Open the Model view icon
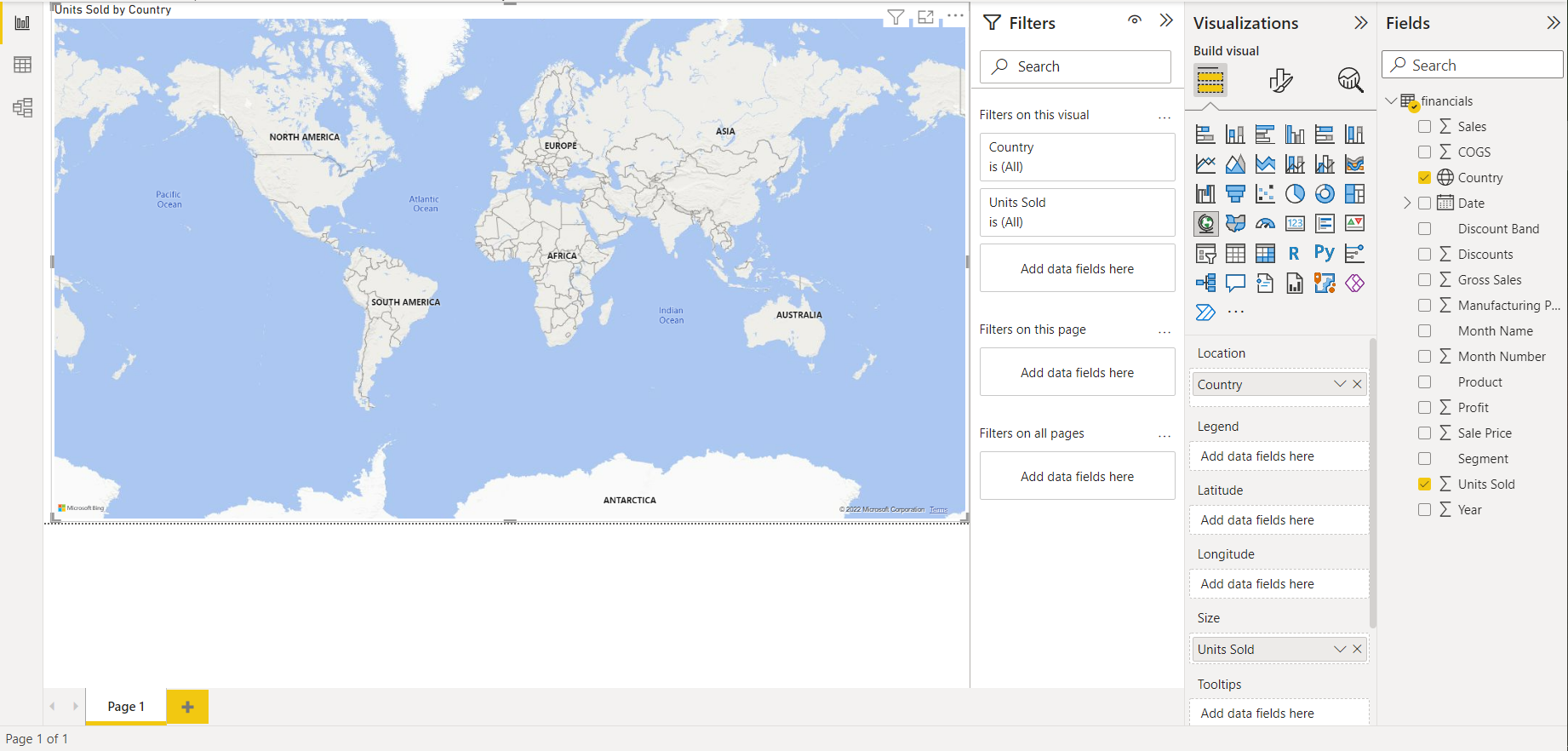1568x751 pixels. (x=22, y=107)
